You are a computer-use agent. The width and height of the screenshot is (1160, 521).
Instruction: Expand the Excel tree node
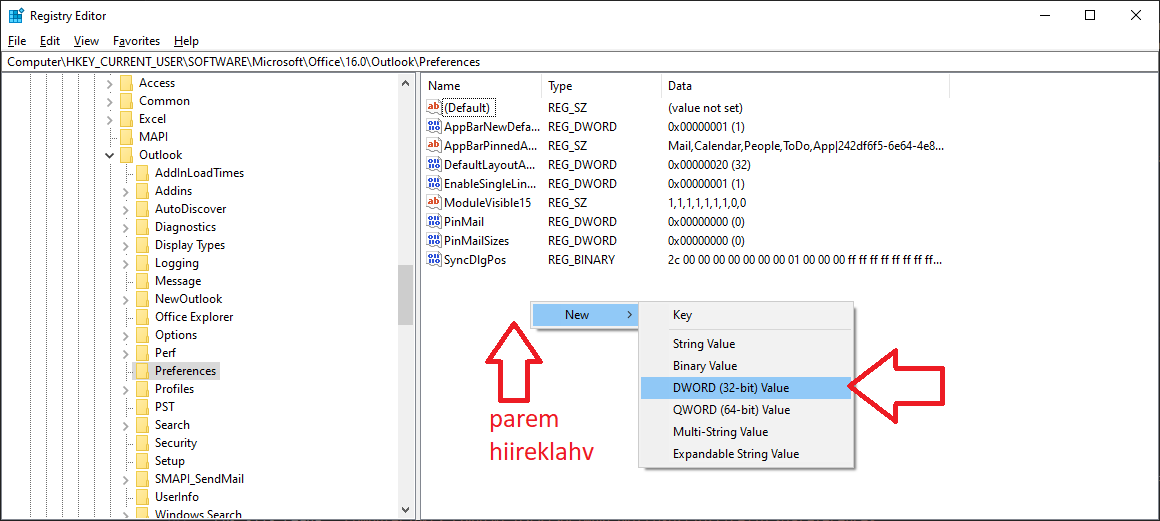109,118
